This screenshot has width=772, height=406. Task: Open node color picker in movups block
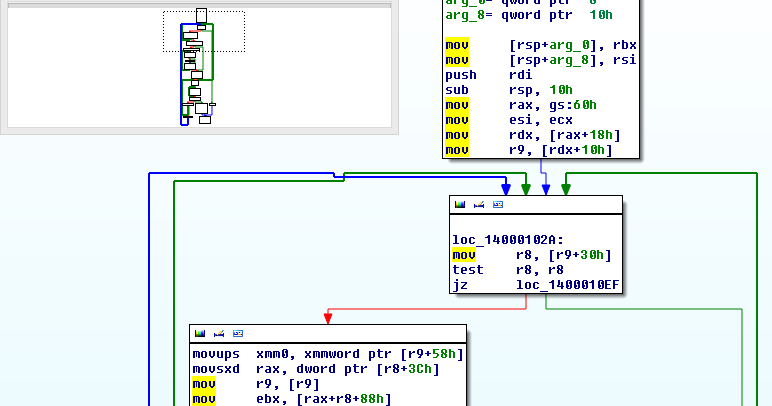200,333
